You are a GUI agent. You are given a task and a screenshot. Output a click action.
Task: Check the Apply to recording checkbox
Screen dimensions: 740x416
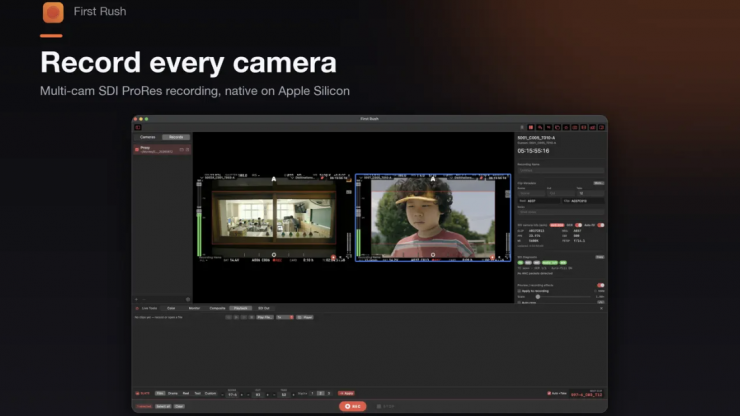520,291
